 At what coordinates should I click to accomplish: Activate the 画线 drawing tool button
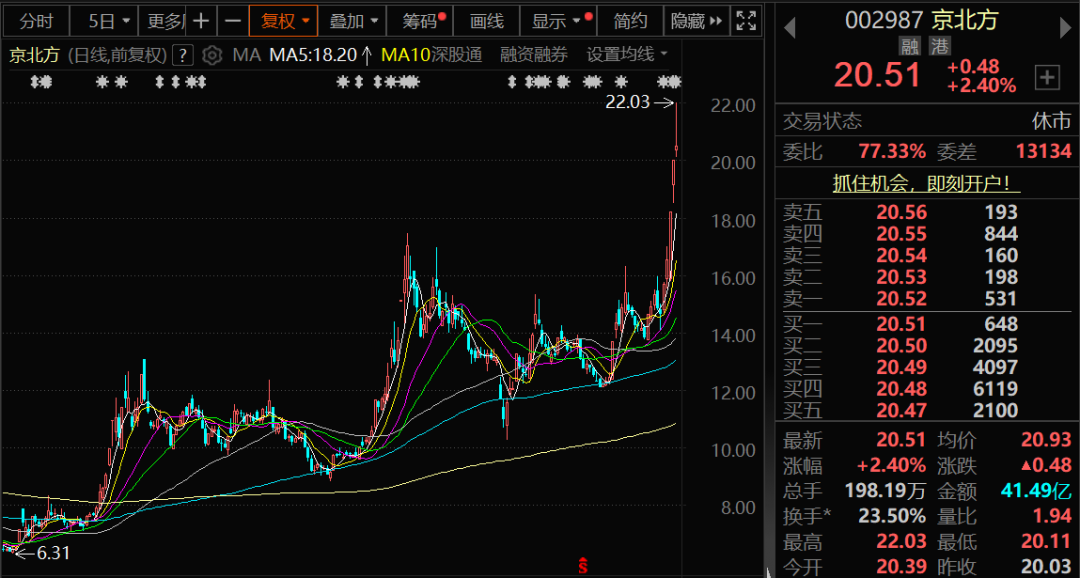(x=487, y=21)
